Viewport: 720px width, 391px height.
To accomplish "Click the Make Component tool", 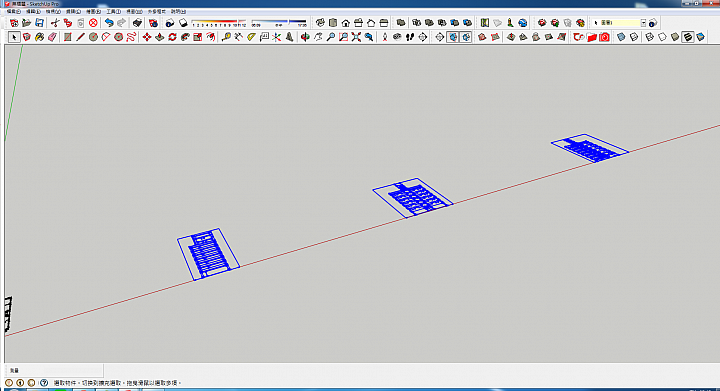I will click(27, 37).
